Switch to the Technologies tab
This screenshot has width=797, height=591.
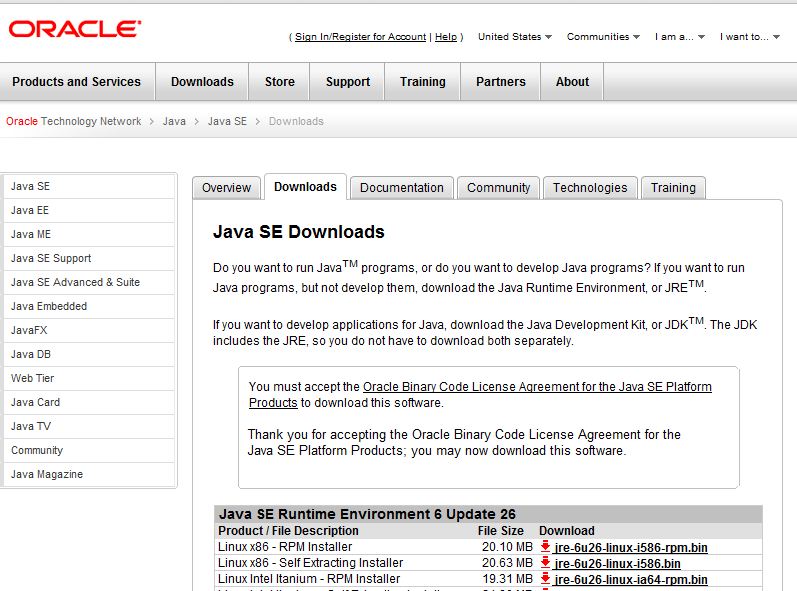pyautogui.click(x=590, y=188)
